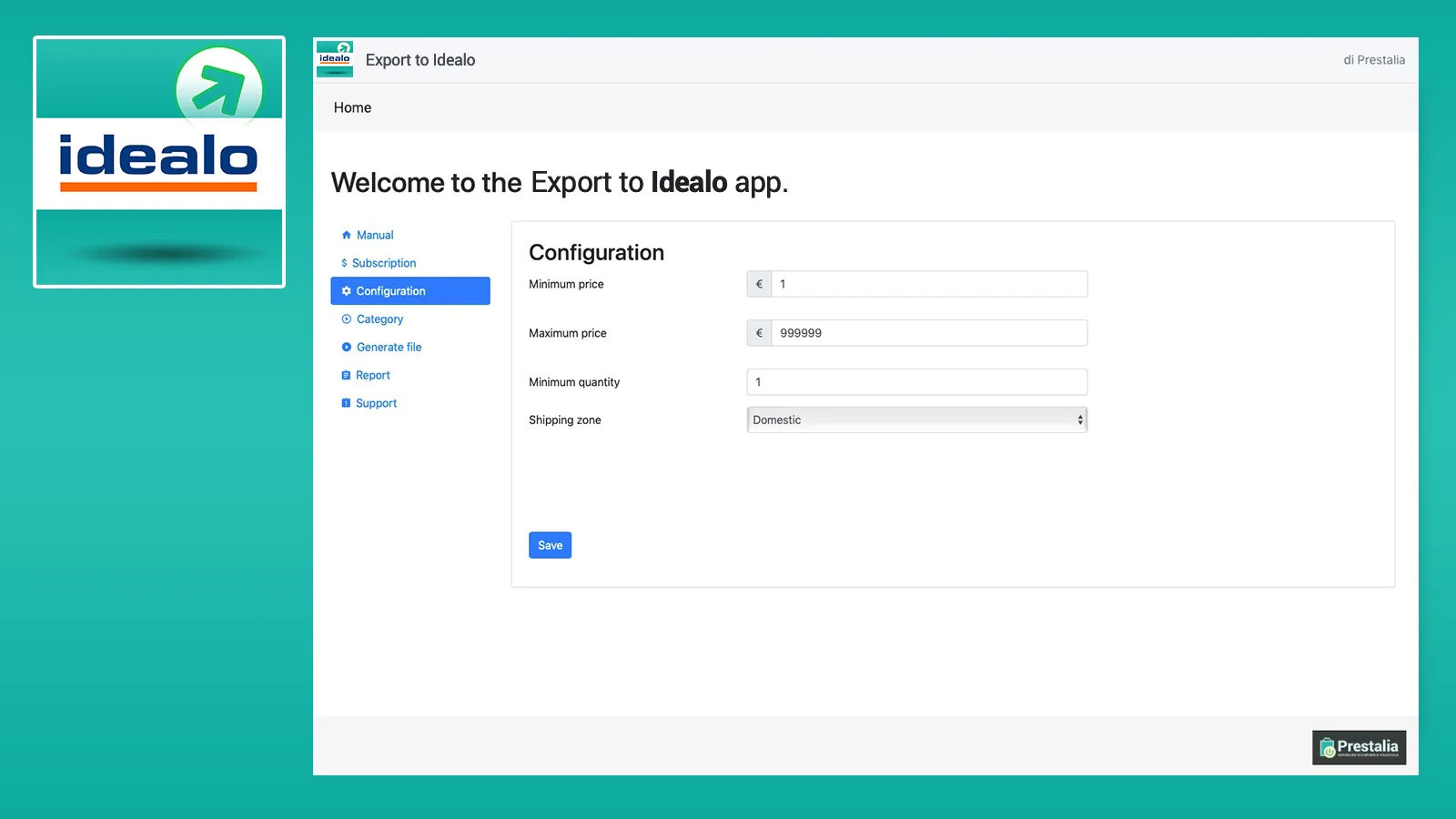Click the 'Minimum quantity' label
This screenshot has height=819, width=1456.
(x=574, y=382)
